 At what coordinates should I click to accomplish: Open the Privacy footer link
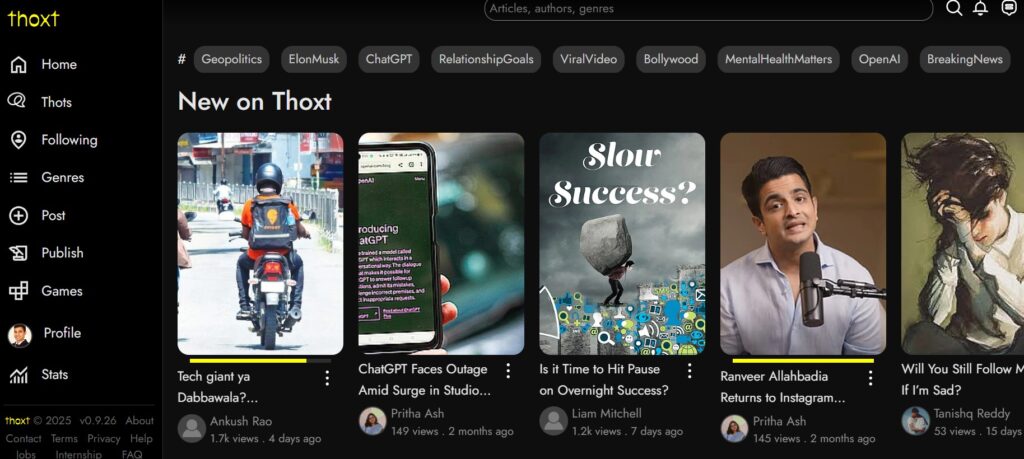(x=104, y=439)
